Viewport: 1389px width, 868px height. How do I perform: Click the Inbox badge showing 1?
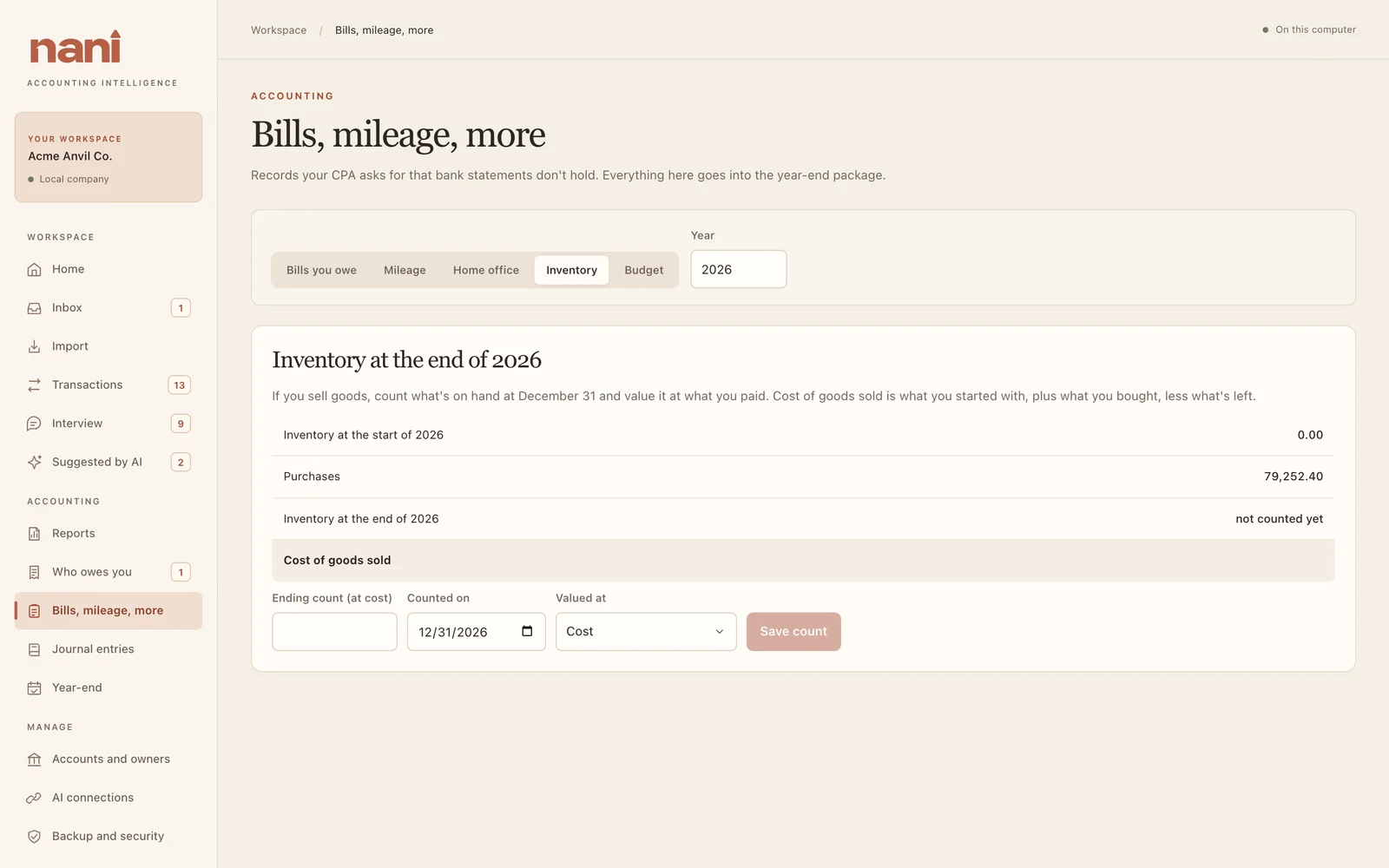[x=181, y=308]
